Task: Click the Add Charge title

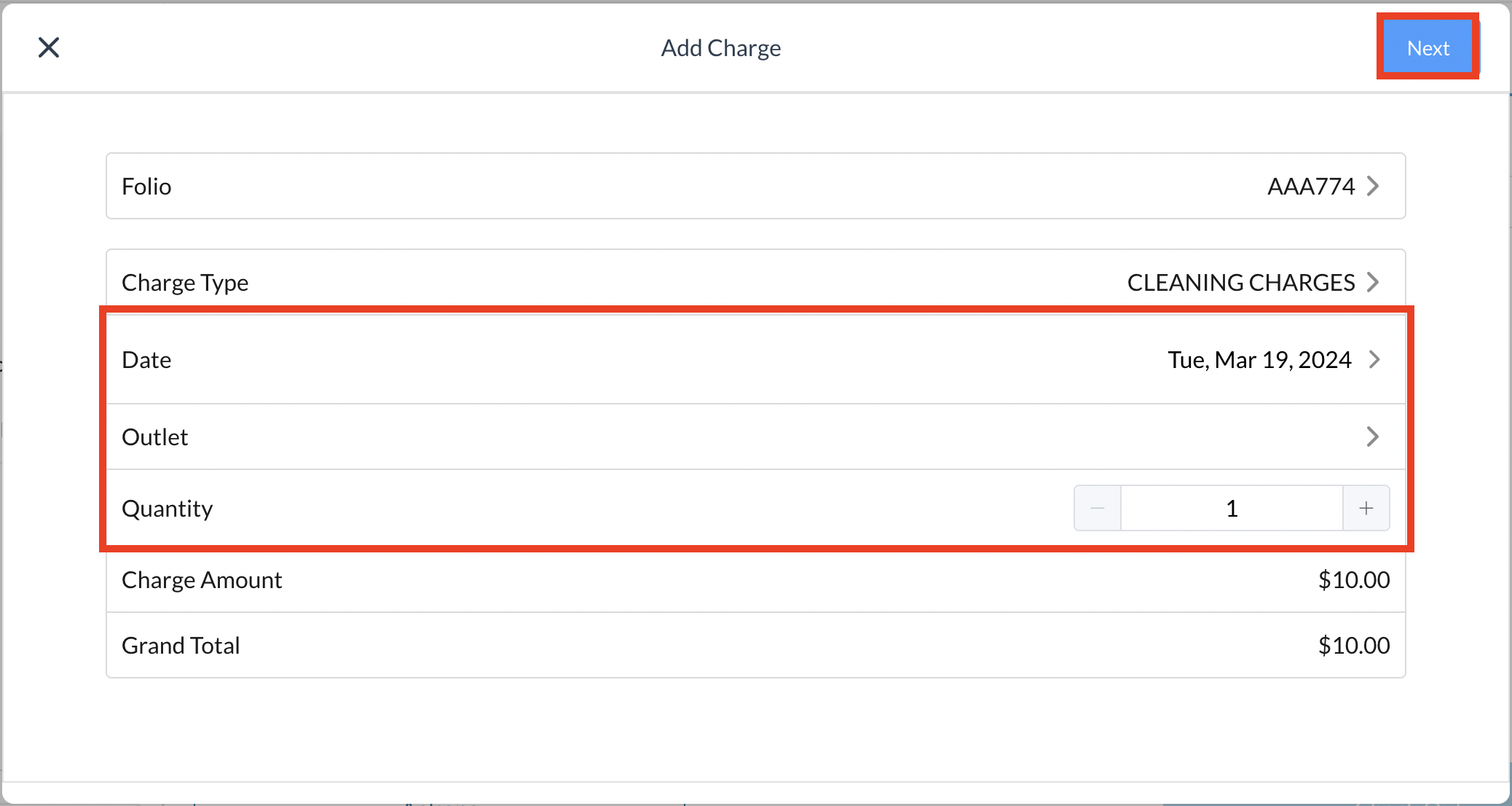Action: click(x=720, y=48)
